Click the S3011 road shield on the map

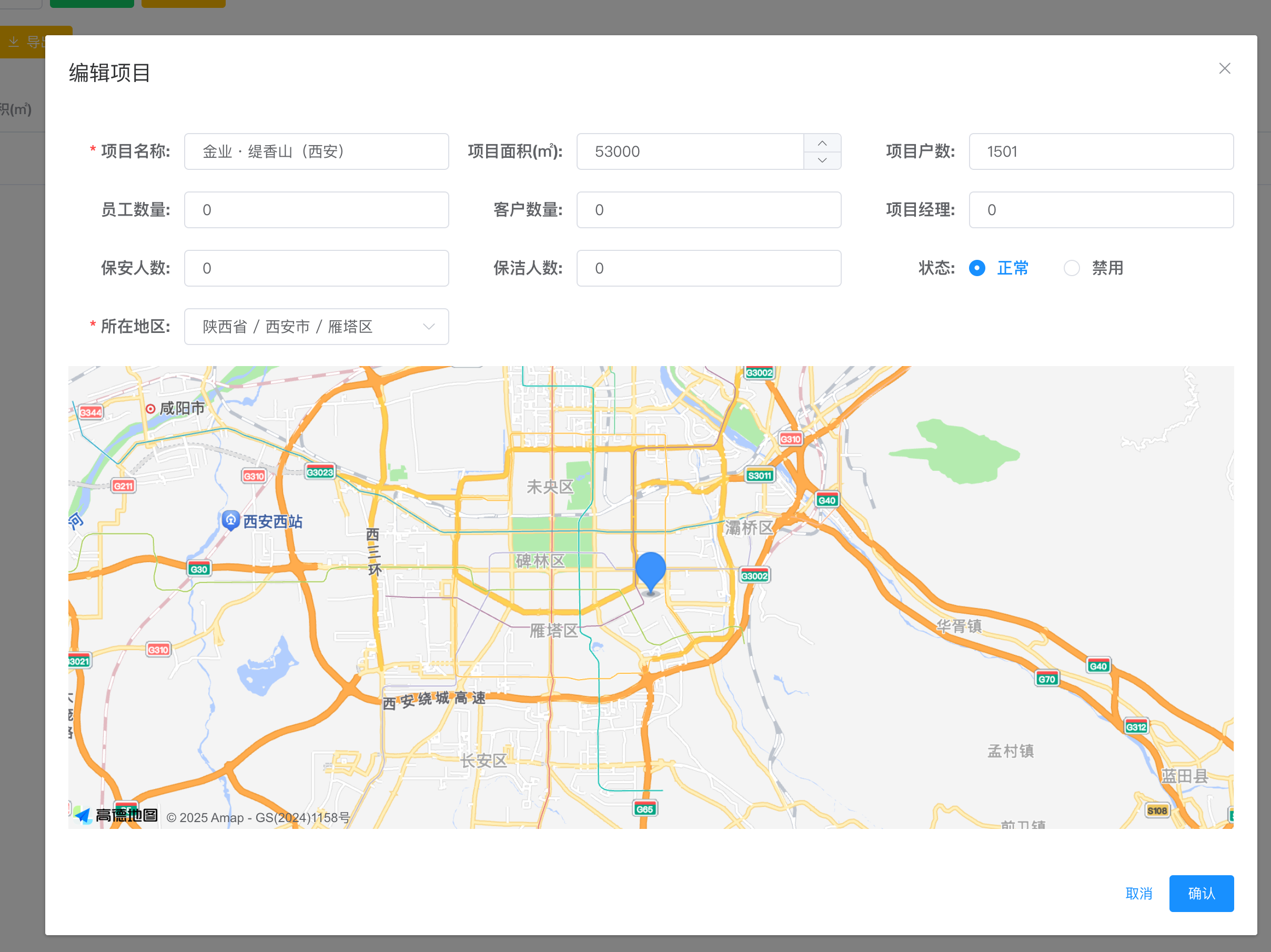tap(759, 475)
